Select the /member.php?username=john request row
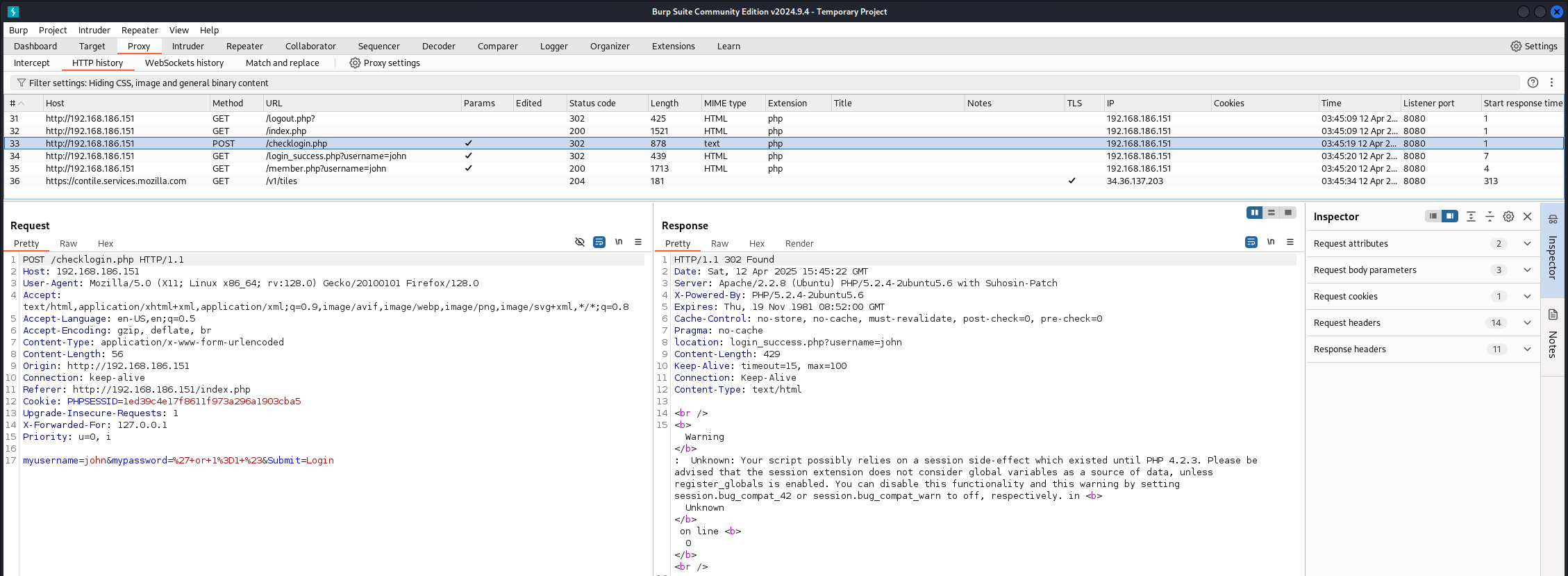This screenshot has width=1568, height=576. pyautogui.click(x=784, y=168)
